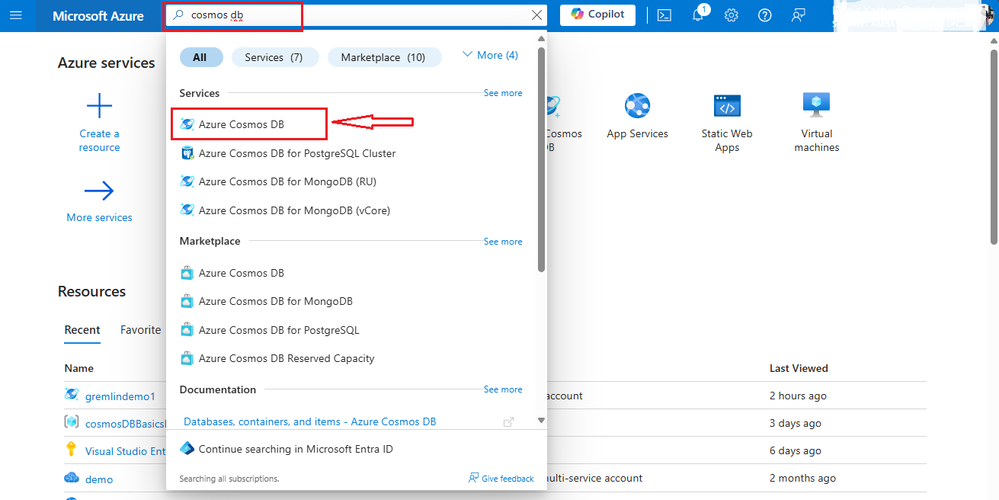The image size is (999, 500).
Task: Click the dropdown scroll down arrow
Action: coord(542,420)
